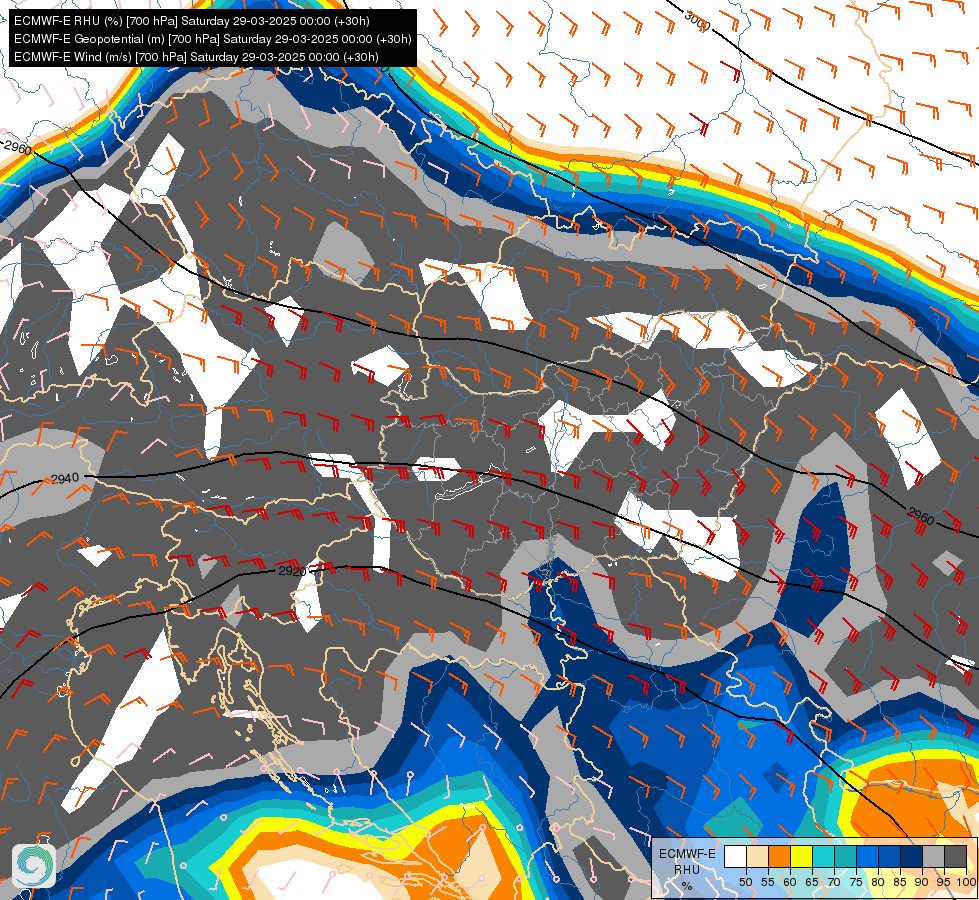Click the 2920 geopotential contour label
The height and width of the screenshot is (900, 979).
coord(292,571)
